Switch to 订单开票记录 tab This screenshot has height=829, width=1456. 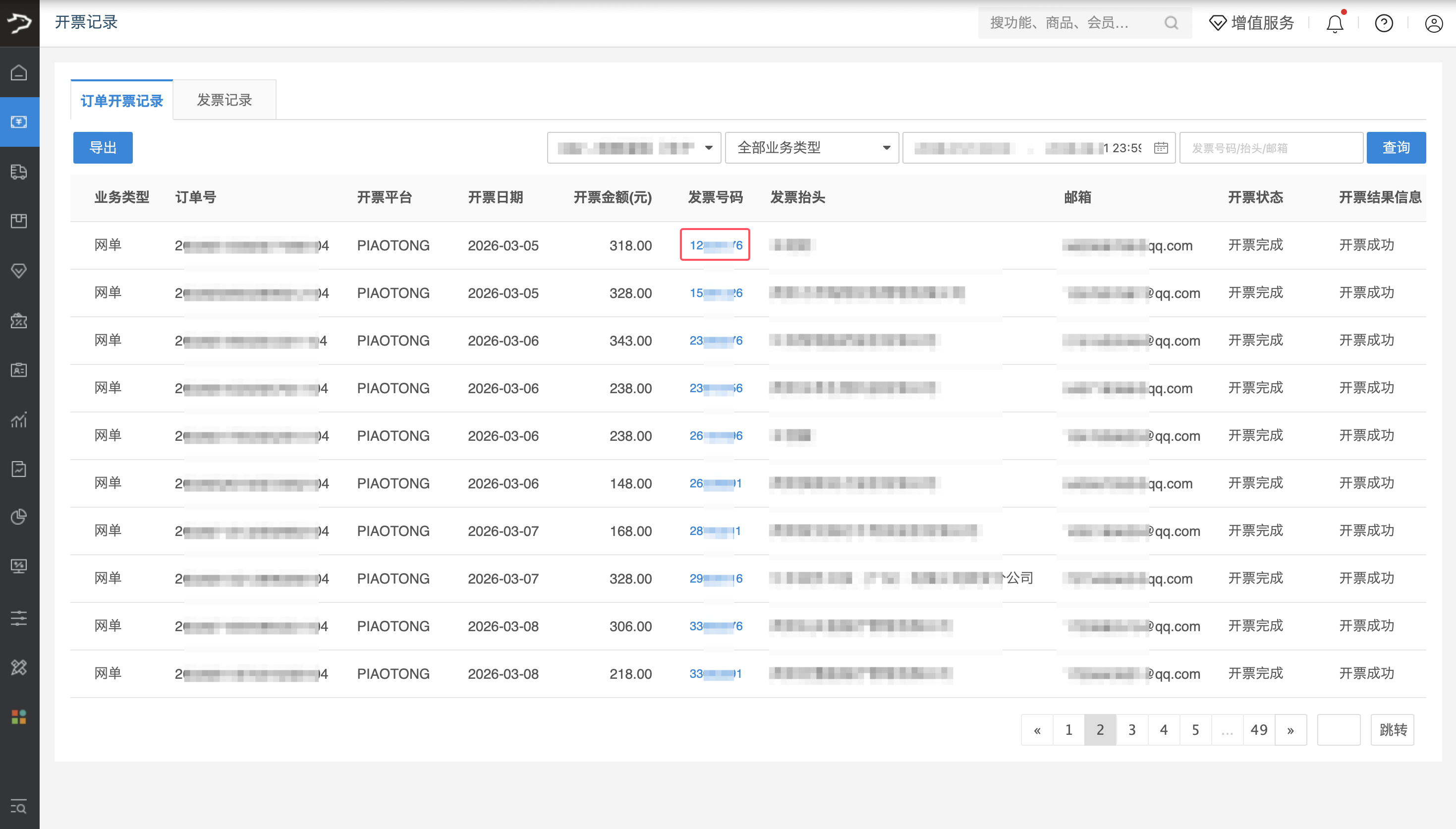tap(122, 100)
